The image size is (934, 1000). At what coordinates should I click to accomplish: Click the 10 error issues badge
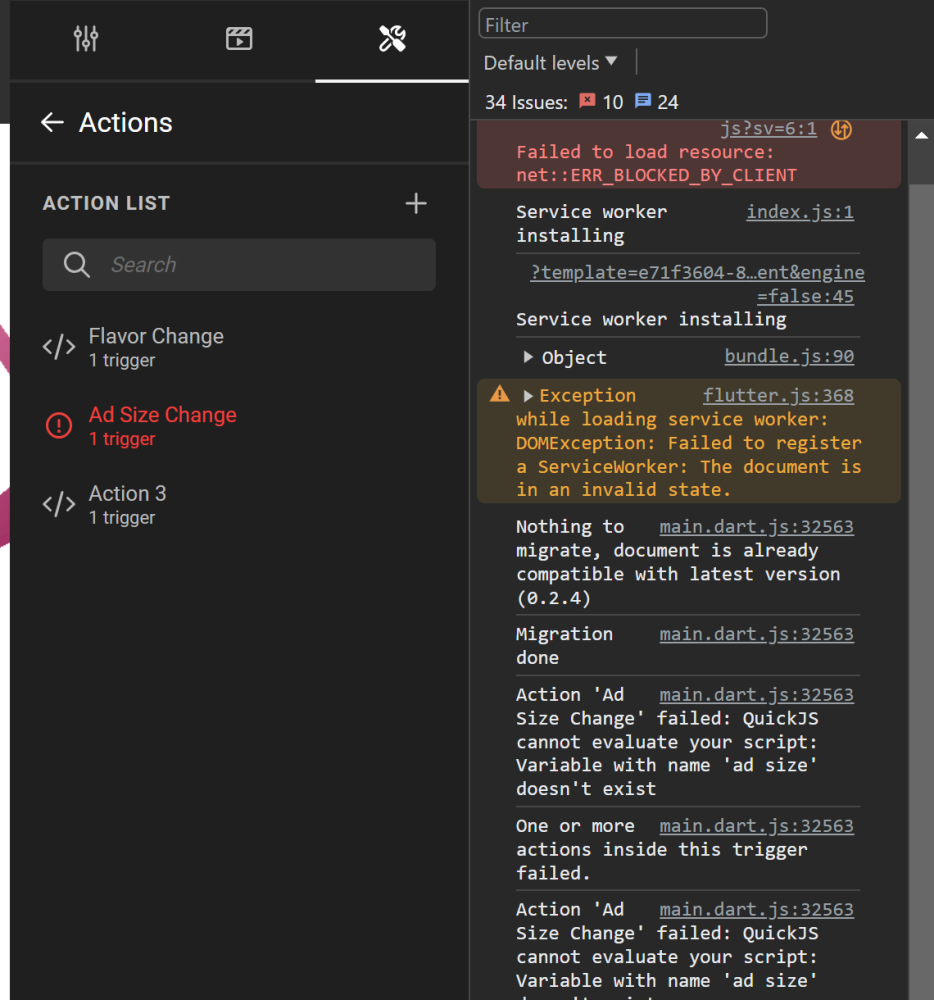[601, 102]
